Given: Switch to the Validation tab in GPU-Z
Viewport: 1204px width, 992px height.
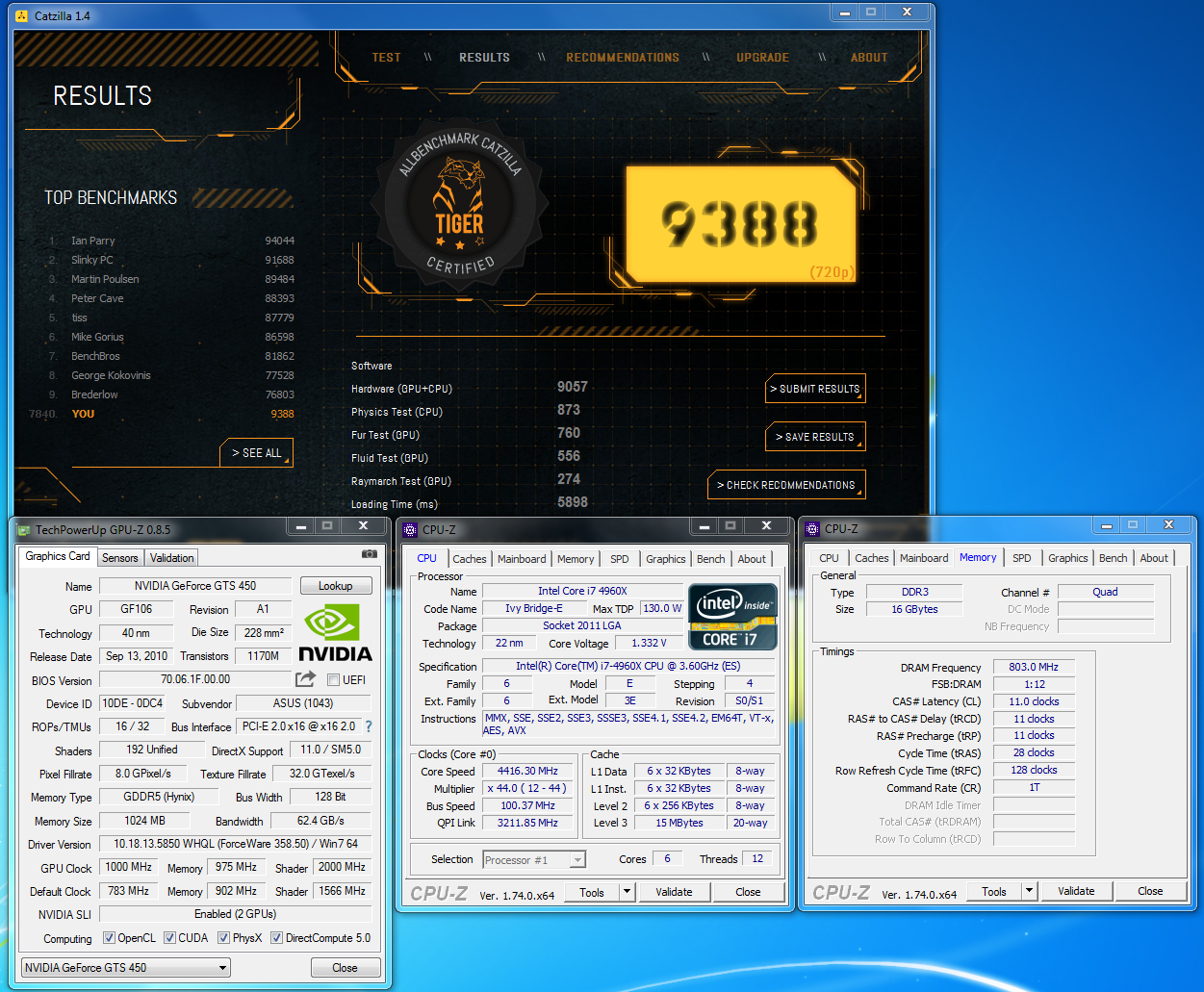Looking at the screenshot, I should pos(172,558).
